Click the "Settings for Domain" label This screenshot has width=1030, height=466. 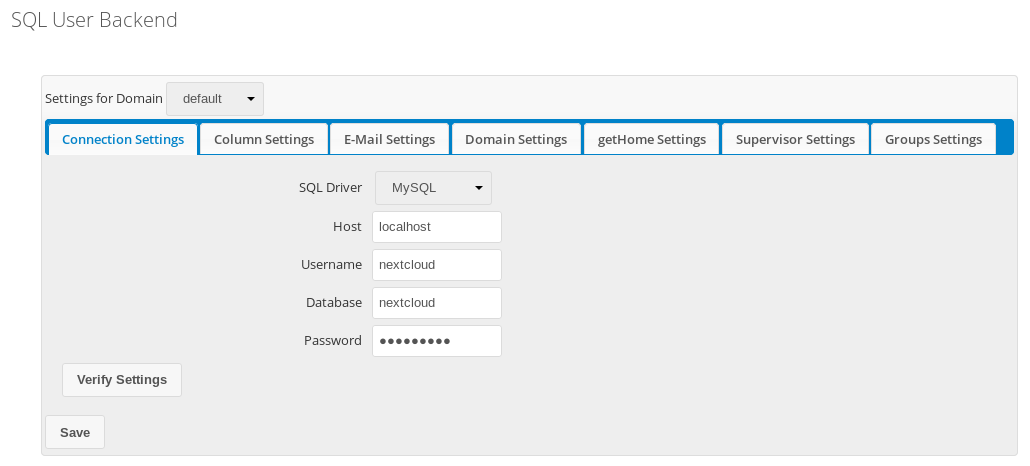[x=104, y=99]
